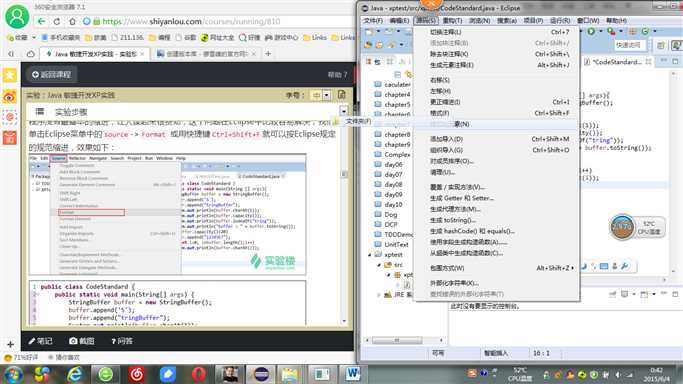This screenshot has width=683, height=384.
Task: Click maximize view icon in editor area
Action: (x=675, y=62)
